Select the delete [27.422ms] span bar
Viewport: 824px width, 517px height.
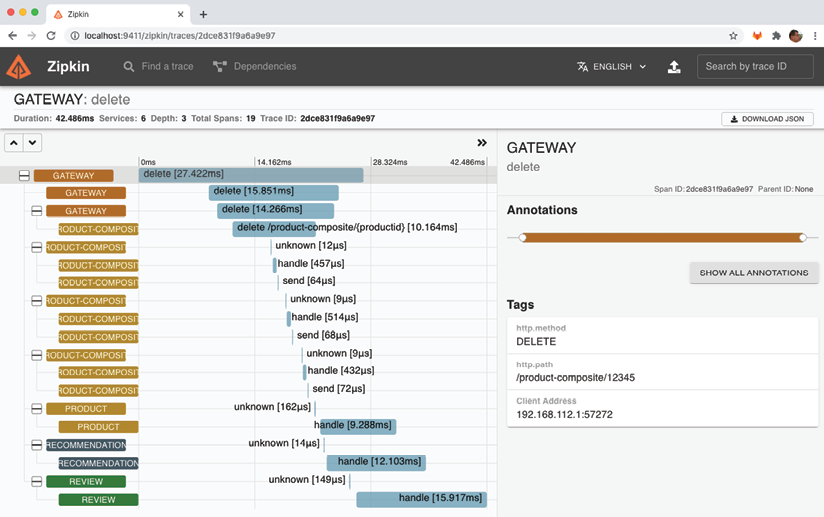pos(251,175)
